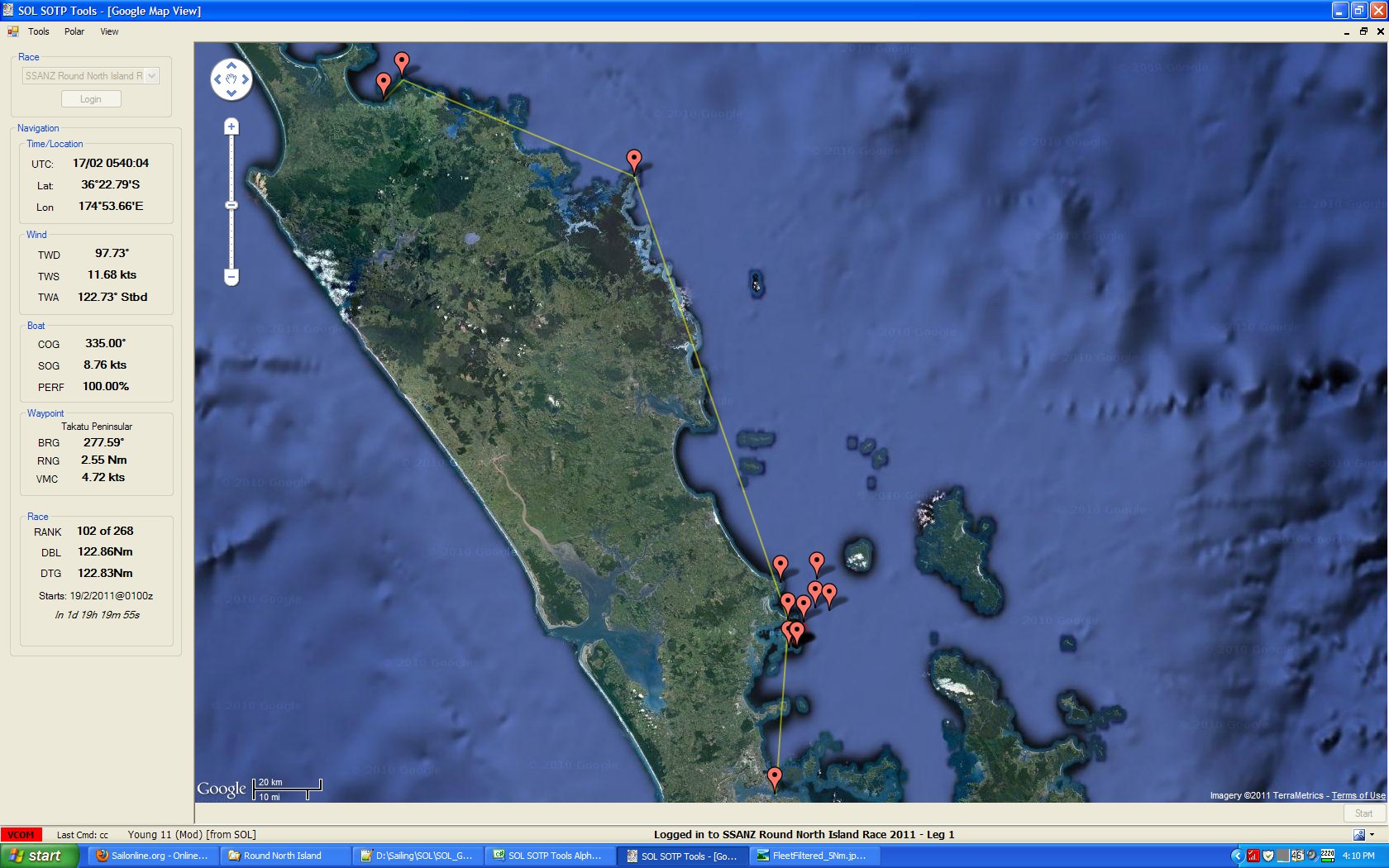The width and height of the screenshot is (1389, 868).
Task: Zoom in with the plus button
Action: (x=231, y=126)
